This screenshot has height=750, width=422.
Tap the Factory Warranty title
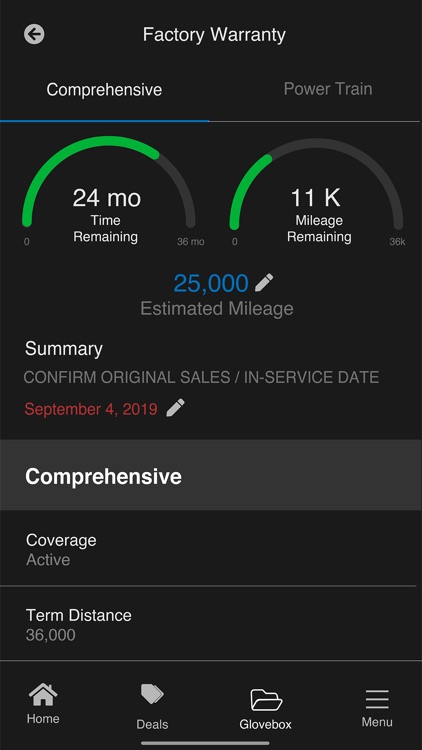pos(214,35)
